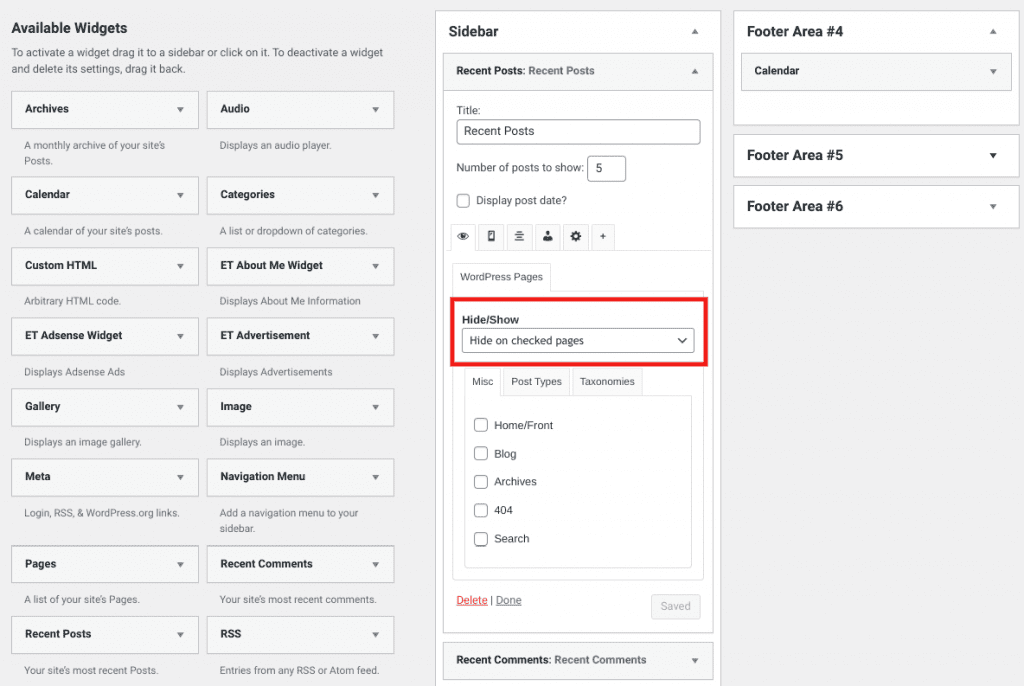
Task: Adjust the number of posts to show field
Action: coord(606,169)
